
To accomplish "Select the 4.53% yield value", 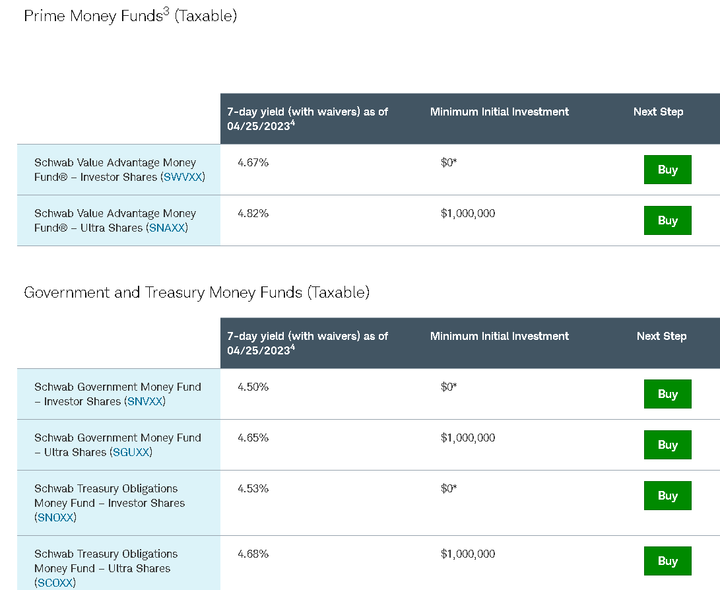I will click(x=253, y=489).
